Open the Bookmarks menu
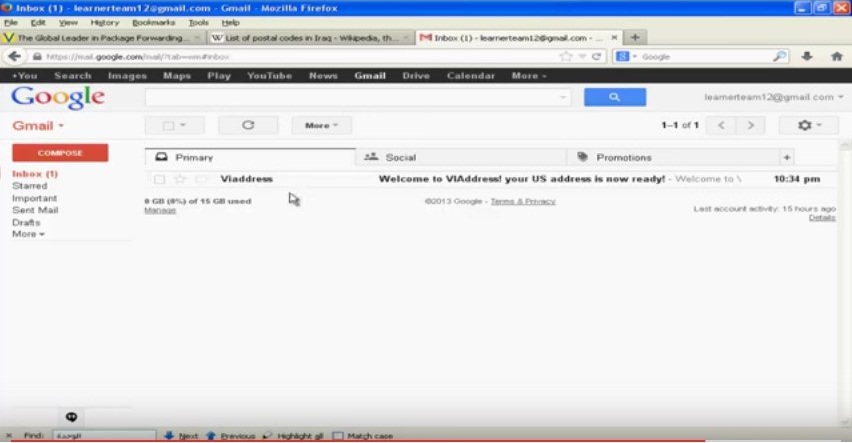This screenshot has height=443, width=852. click(x=154, y=22)
